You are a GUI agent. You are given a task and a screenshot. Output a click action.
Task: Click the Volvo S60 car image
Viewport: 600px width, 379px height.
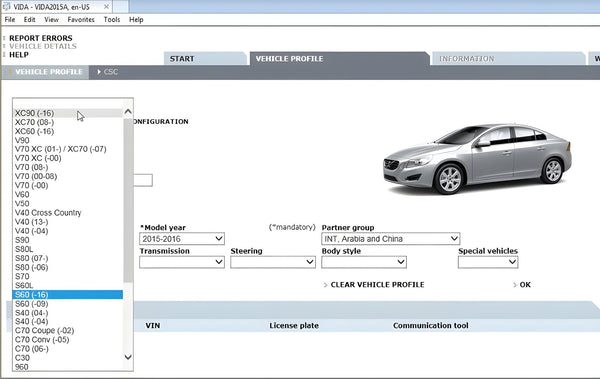coord(477,159)
